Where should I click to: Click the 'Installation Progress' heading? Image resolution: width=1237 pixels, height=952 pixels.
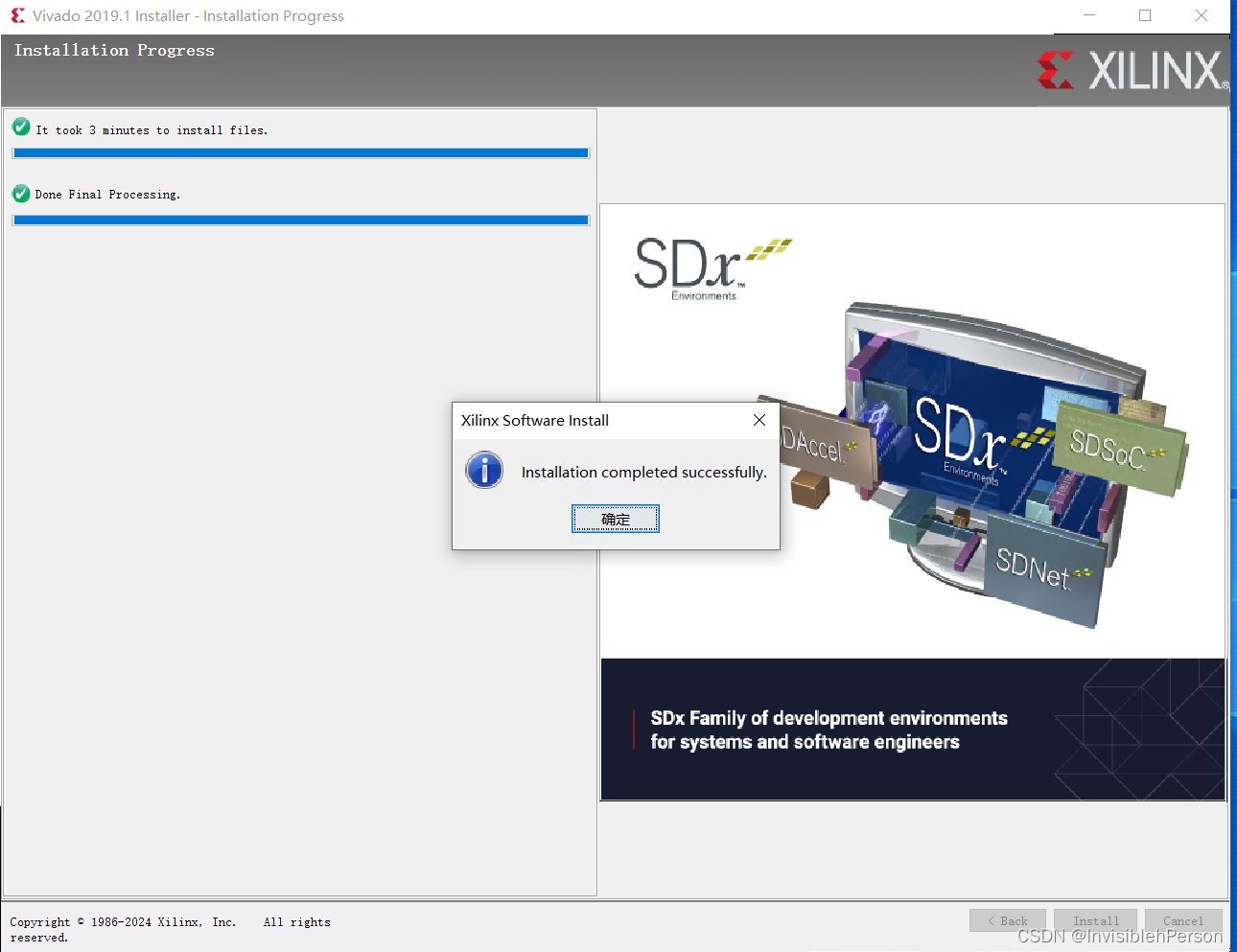click(114, 50)
